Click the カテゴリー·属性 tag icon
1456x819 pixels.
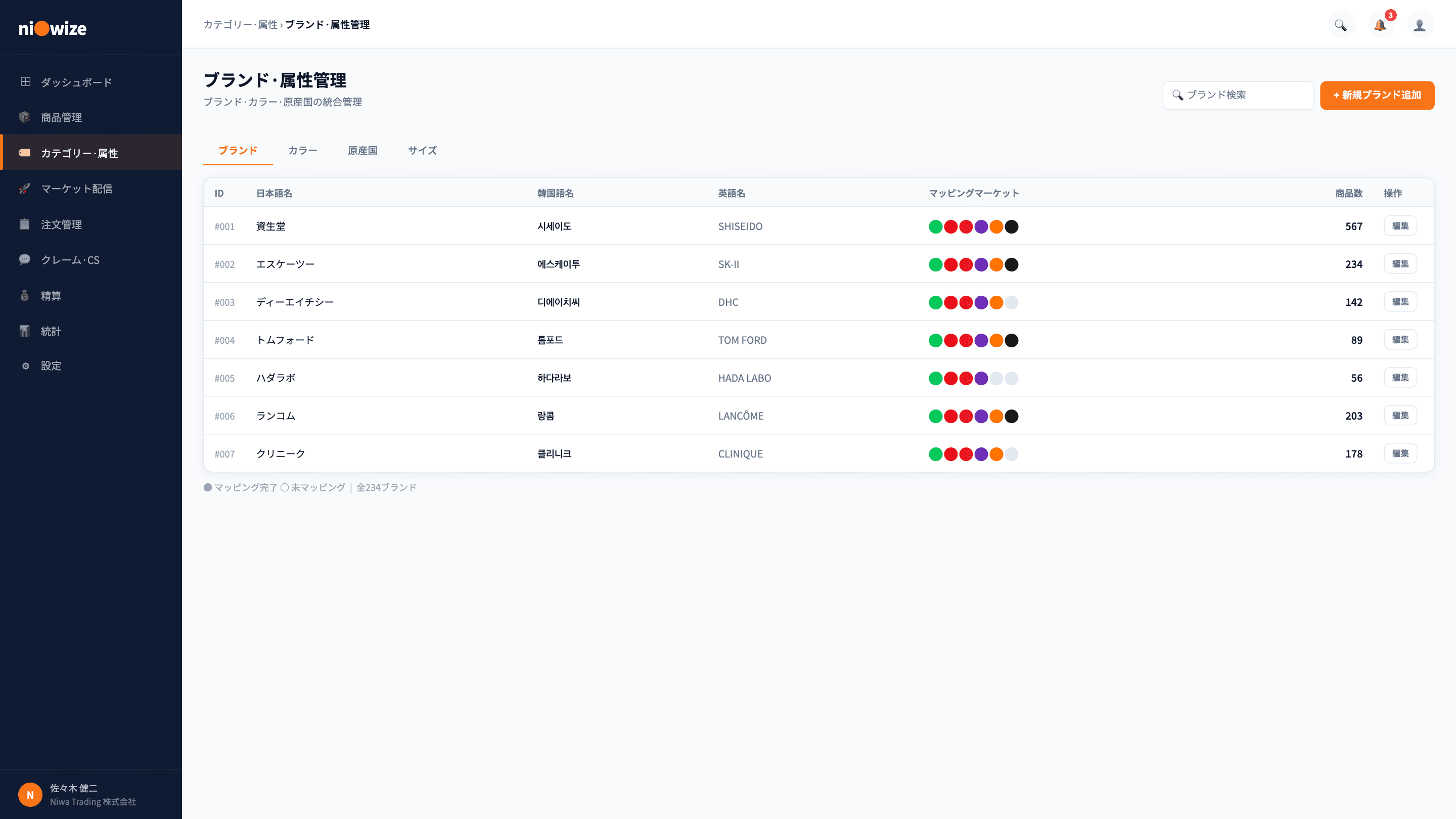(x=24, y=153)
